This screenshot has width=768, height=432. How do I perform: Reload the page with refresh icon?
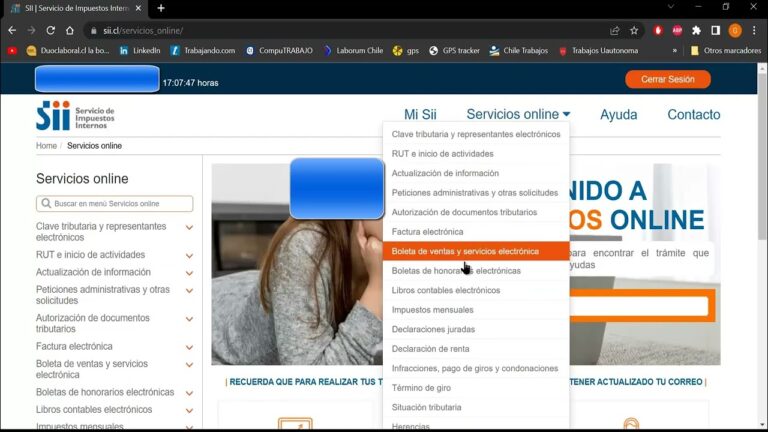coord(50,30)
